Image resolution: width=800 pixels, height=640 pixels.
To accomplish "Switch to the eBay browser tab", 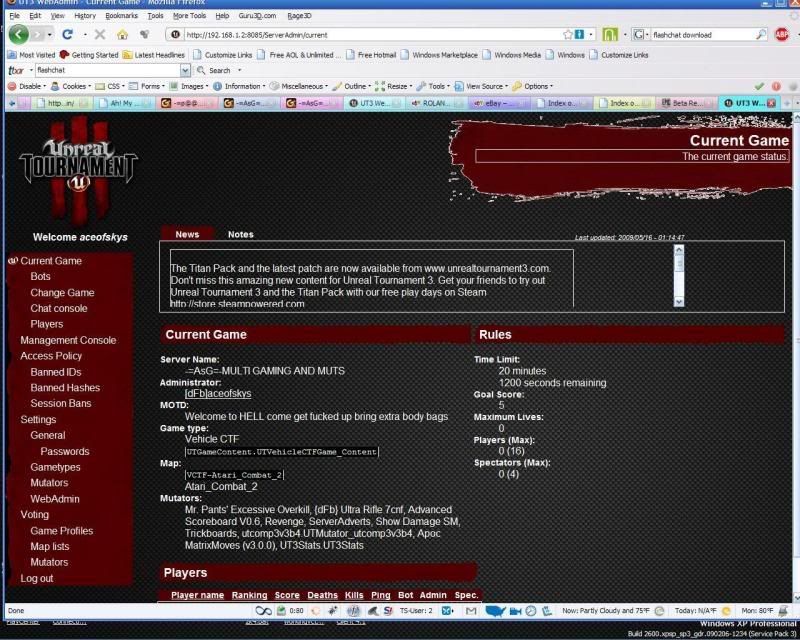I will coord(497,103).
